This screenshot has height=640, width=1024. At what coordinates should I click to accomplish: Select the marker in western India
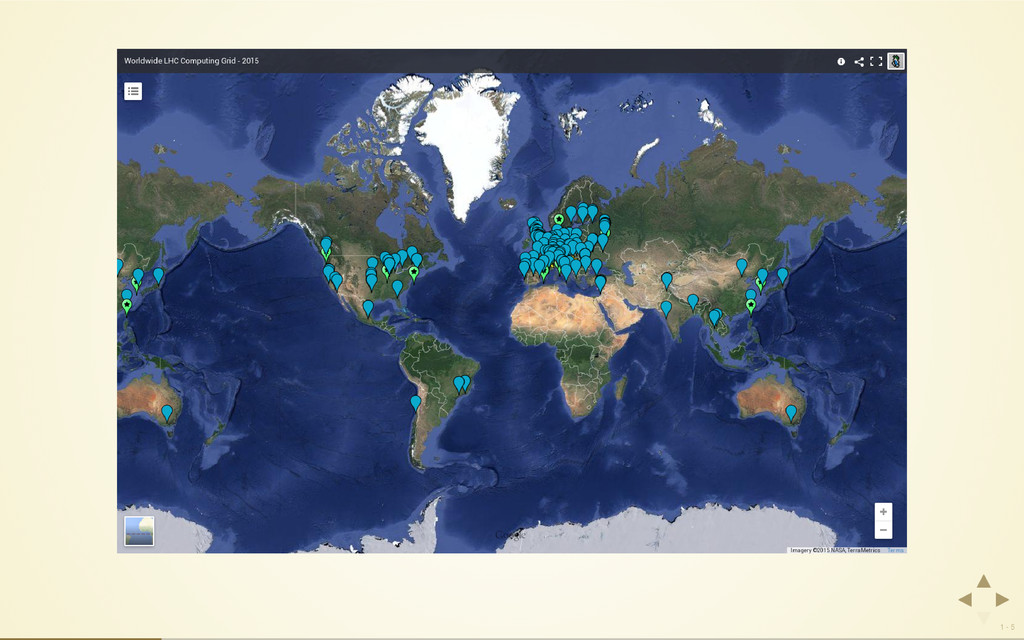666,309
